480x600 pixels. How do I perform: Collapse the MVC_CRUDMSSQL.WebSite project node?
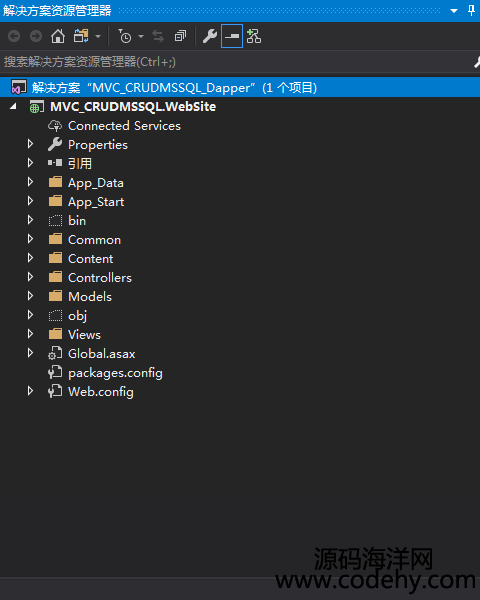pyautogui.click(x=13, y=106)
